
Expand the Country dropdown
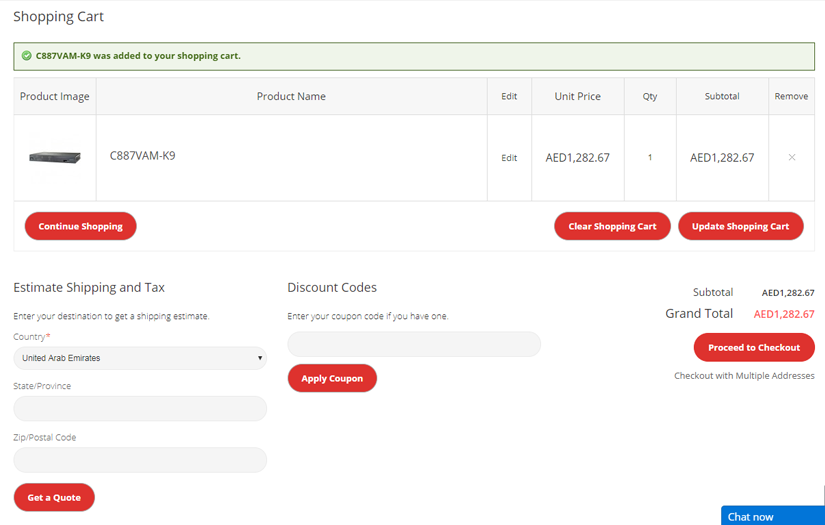[x=140, y=358]
